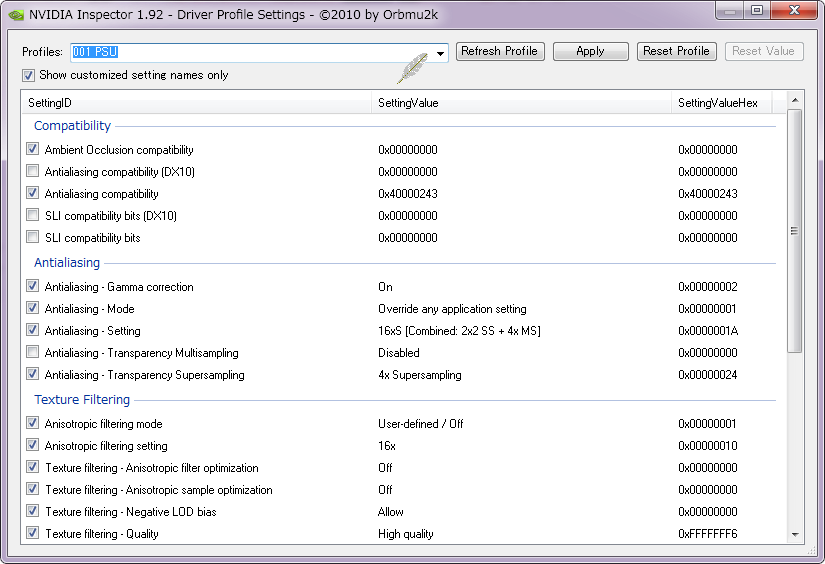Toggle Show customized setting names only

28,75
